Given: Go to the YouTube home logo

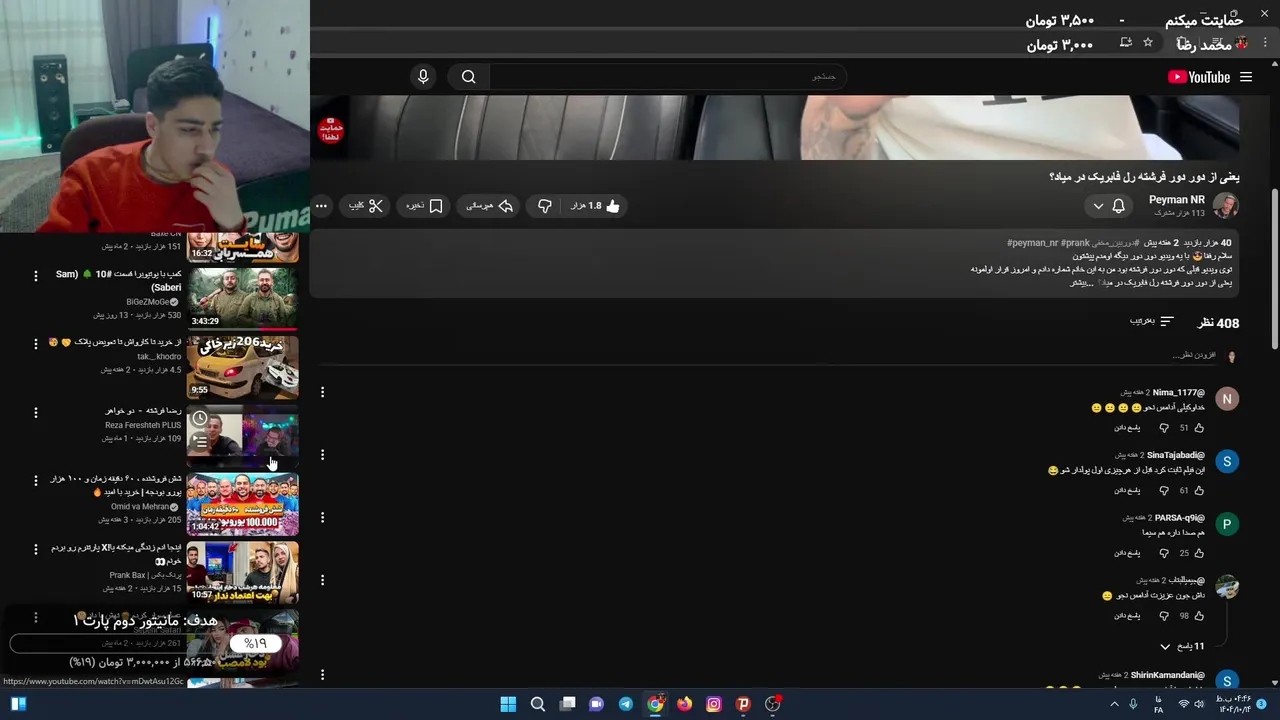Looking at the screenshot, I should [1199, 77].
